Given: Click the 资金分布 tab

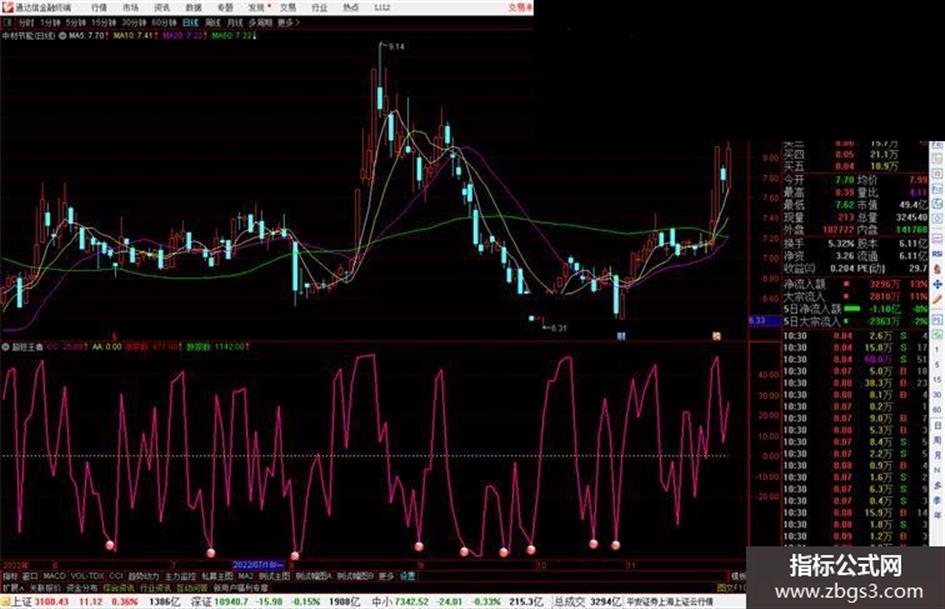Looking at the screenshot, I should pyautogui.click(x=82, y=587).
